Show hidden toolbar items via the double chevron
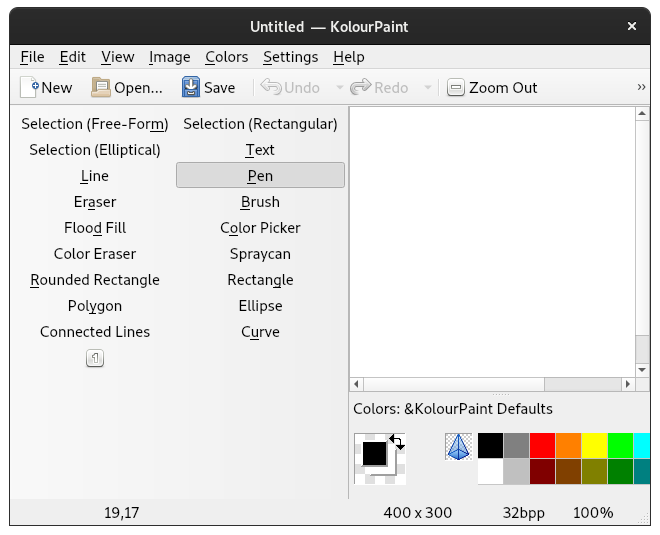The width and height of the screenshot is (660, 535). click(x=641, y=87)
